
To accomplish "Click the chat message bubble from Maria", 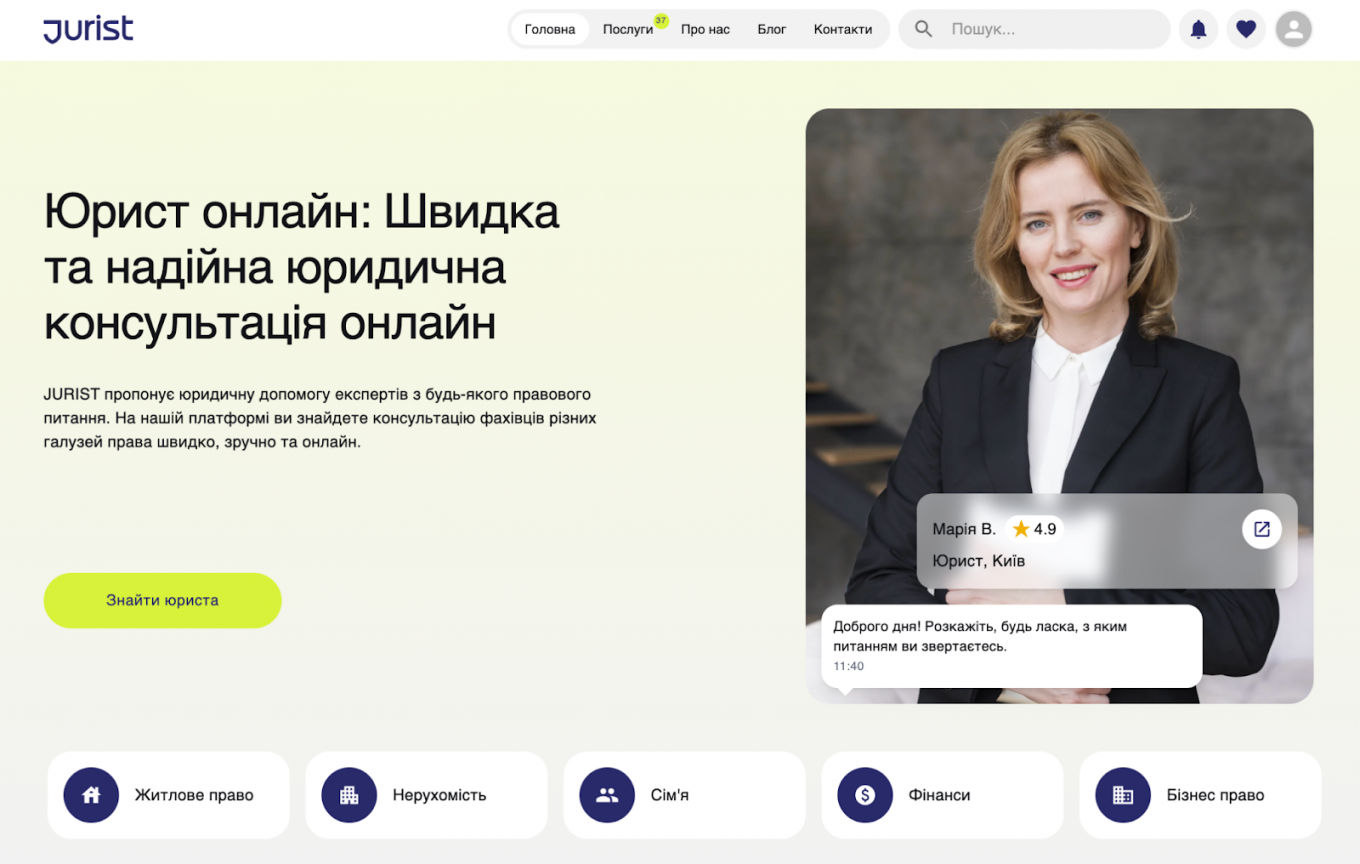I will (1012, 645).
